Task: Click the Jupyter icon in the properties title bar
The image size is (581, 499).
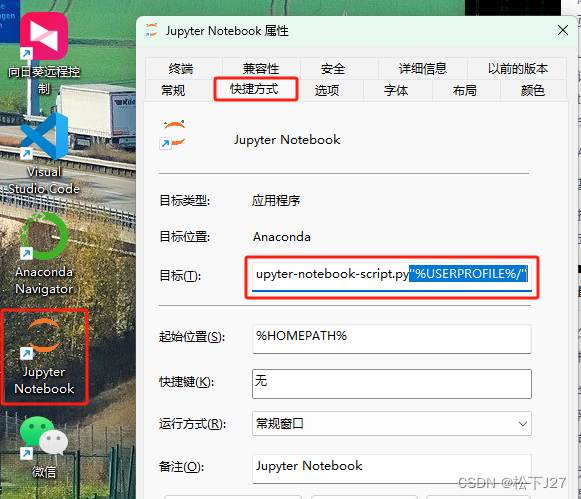Action: (152, 31)
